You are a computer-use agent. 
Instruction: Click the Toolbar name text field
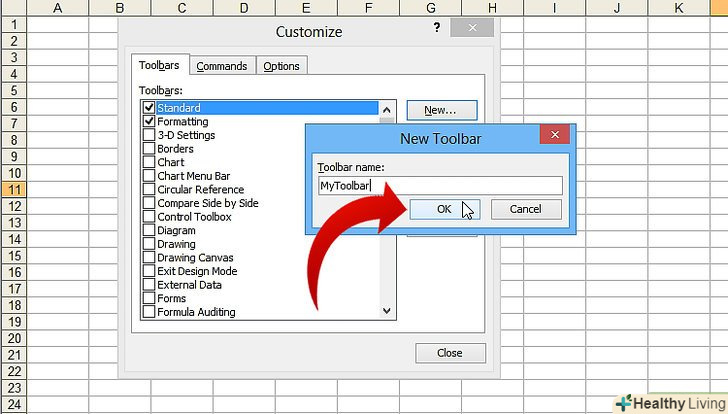point(439,185)
